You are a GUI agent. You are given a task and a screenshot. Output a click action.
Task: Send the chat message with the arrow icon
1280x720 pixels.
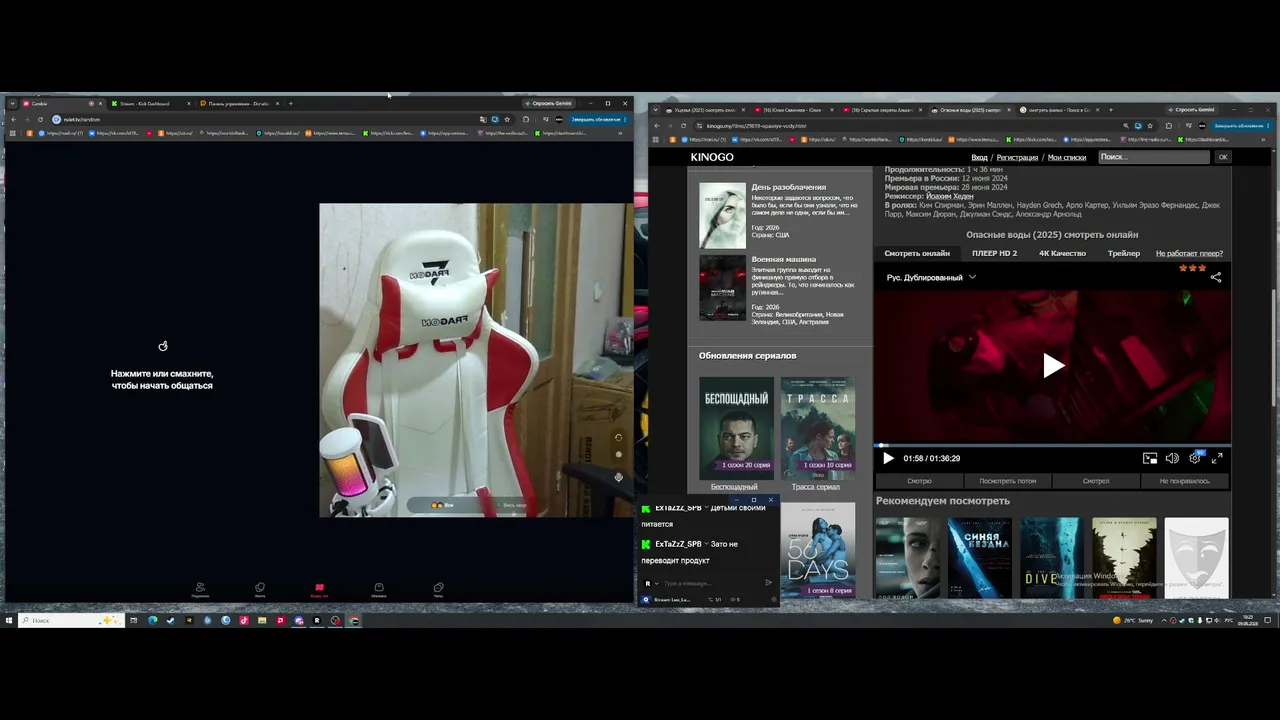tap(768, 583)
